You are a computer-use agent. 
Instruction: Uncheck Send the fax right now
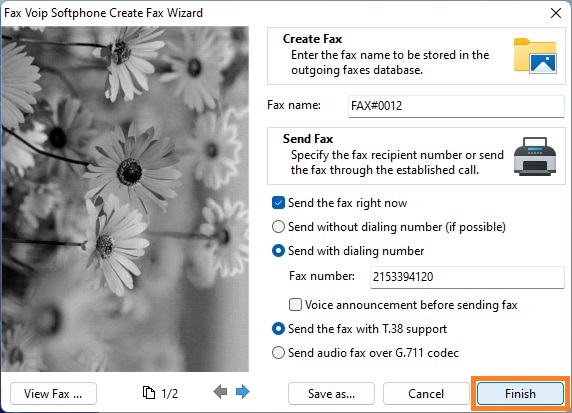[x=278, y=202]
